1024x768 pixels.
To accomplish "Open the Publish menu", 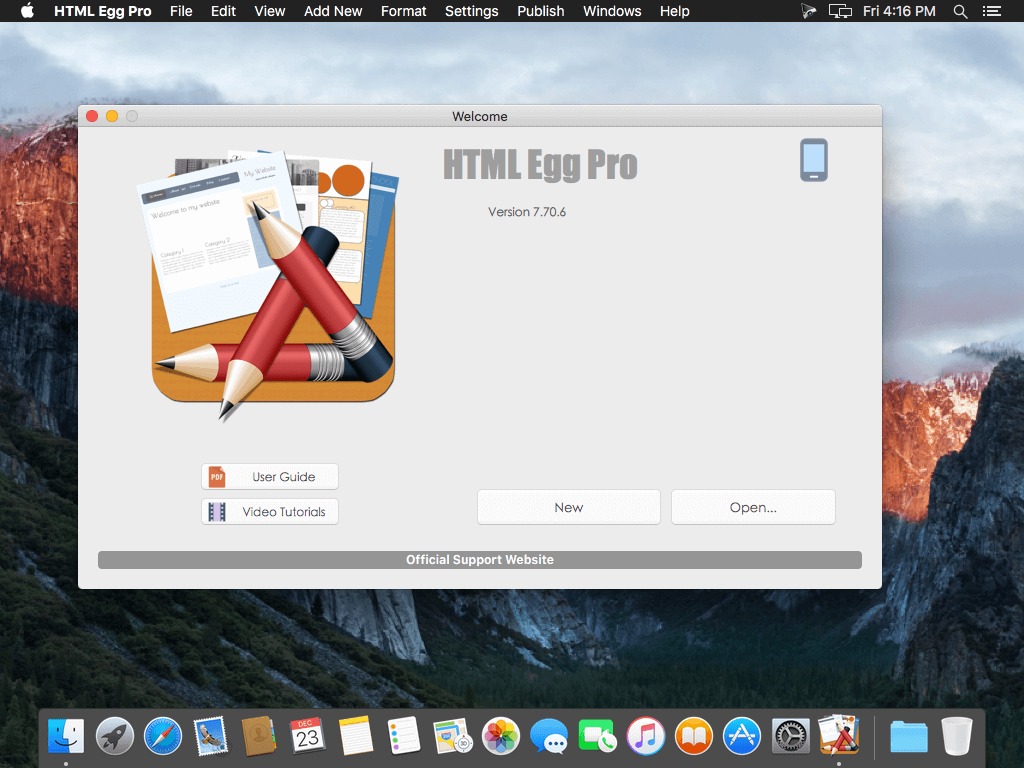I will [x=541, y=11].
